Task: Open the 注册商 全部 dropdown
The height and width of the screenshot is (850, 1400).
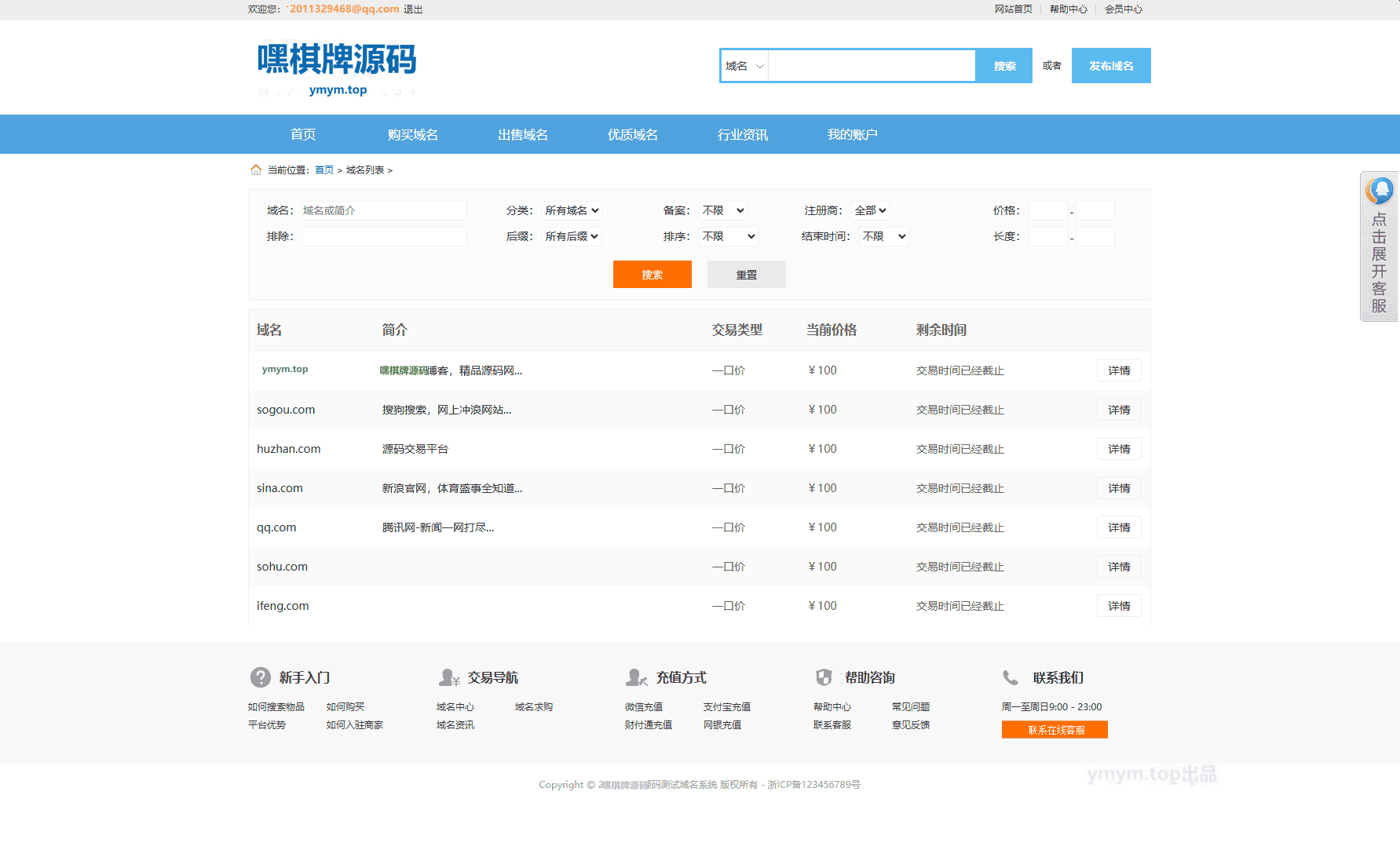Action: pos(871,210)
